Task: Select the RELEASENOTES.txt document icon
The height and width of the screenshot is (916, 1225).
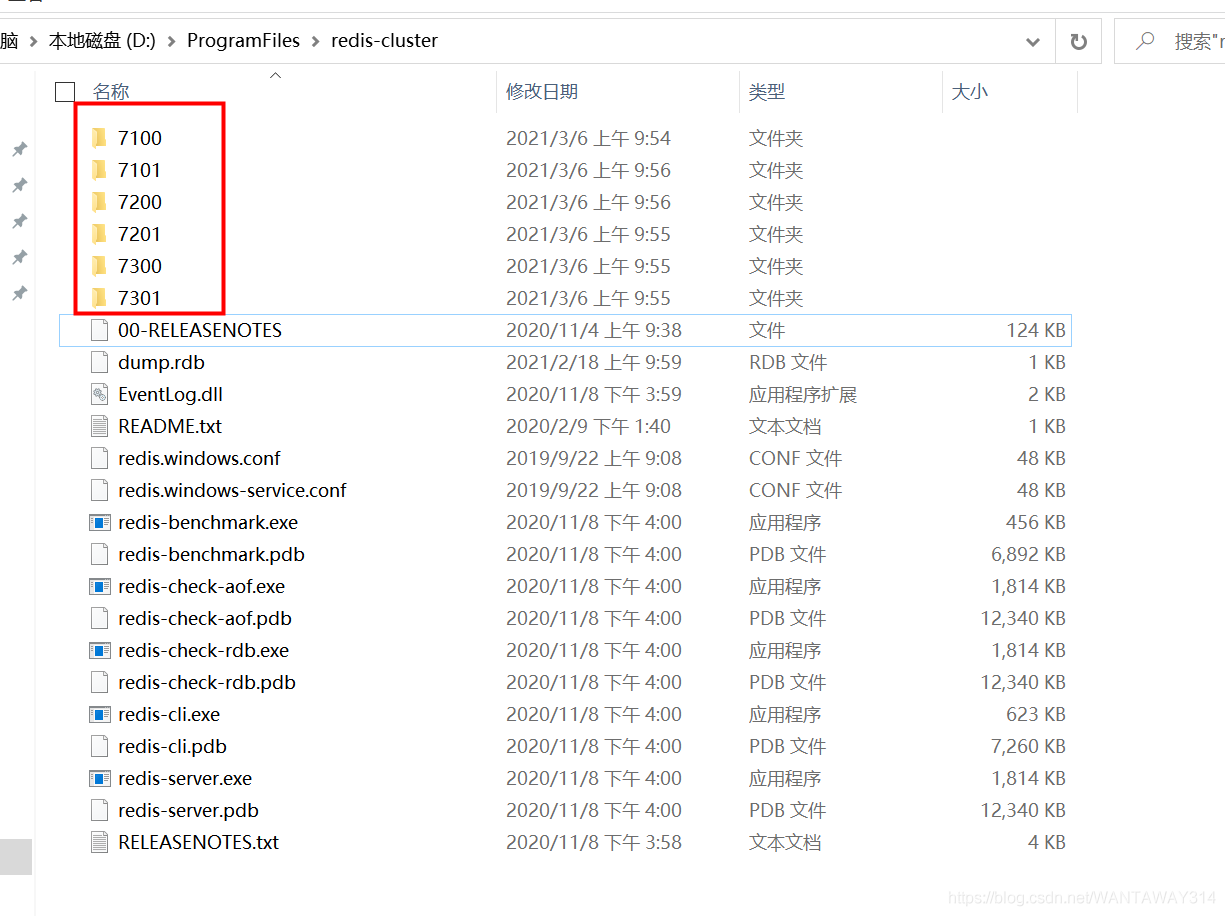Action: tap(99, 842)
